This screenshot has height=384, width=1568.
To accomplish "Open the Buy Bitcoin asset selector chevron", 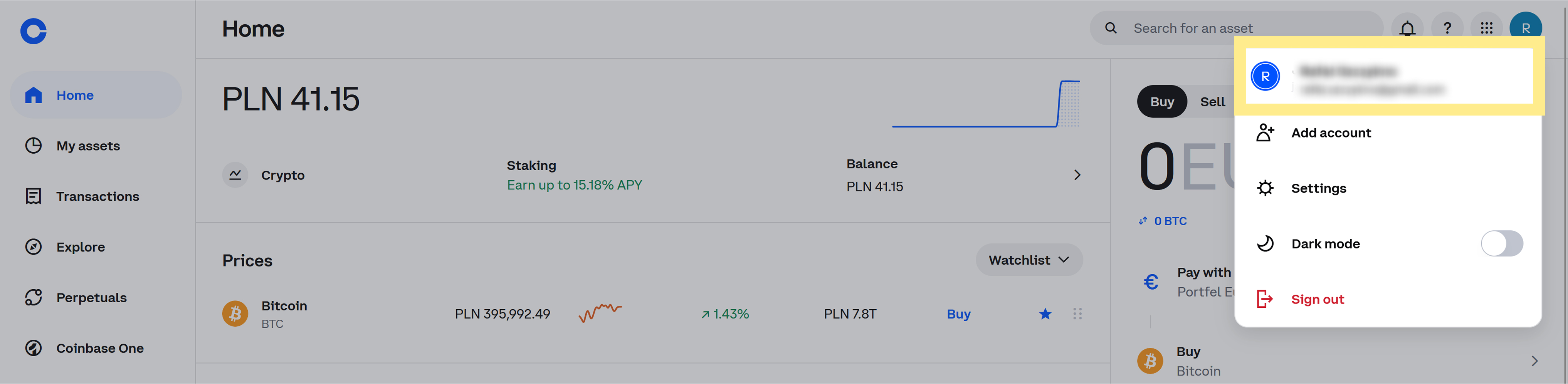I will 1534,361.
